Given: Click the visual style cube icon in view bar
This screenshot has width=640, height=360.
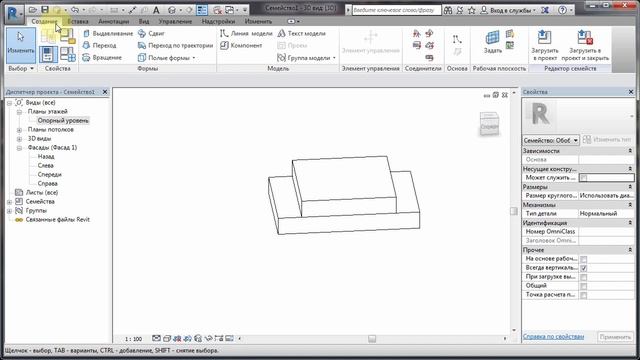Looking at the screenshot, I should 167,338.
